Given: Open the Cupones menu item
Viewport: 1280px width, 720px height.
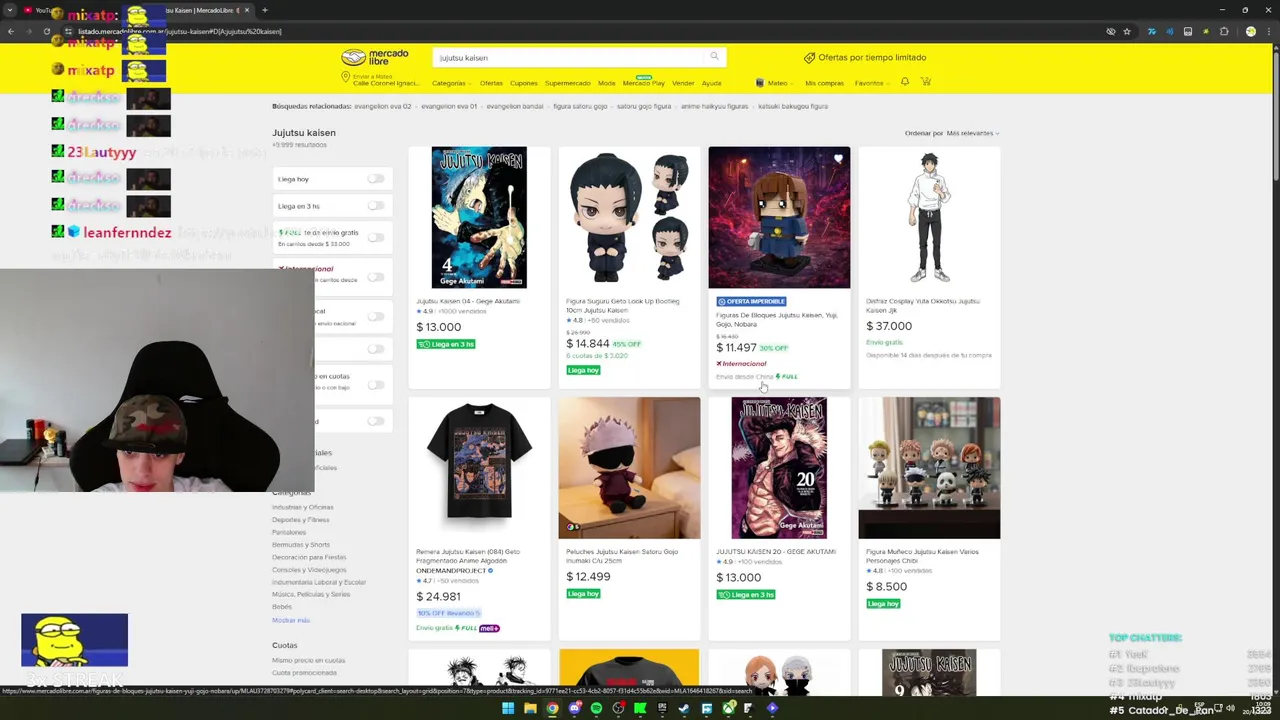Looking at the screenshot, I should [x=523, y=83].
